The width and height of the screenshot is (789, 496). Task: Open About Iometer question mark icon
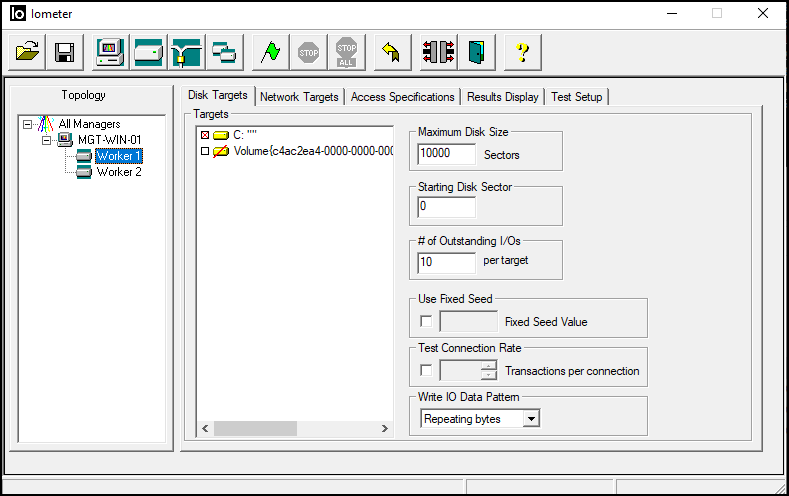tap(522, 52)
